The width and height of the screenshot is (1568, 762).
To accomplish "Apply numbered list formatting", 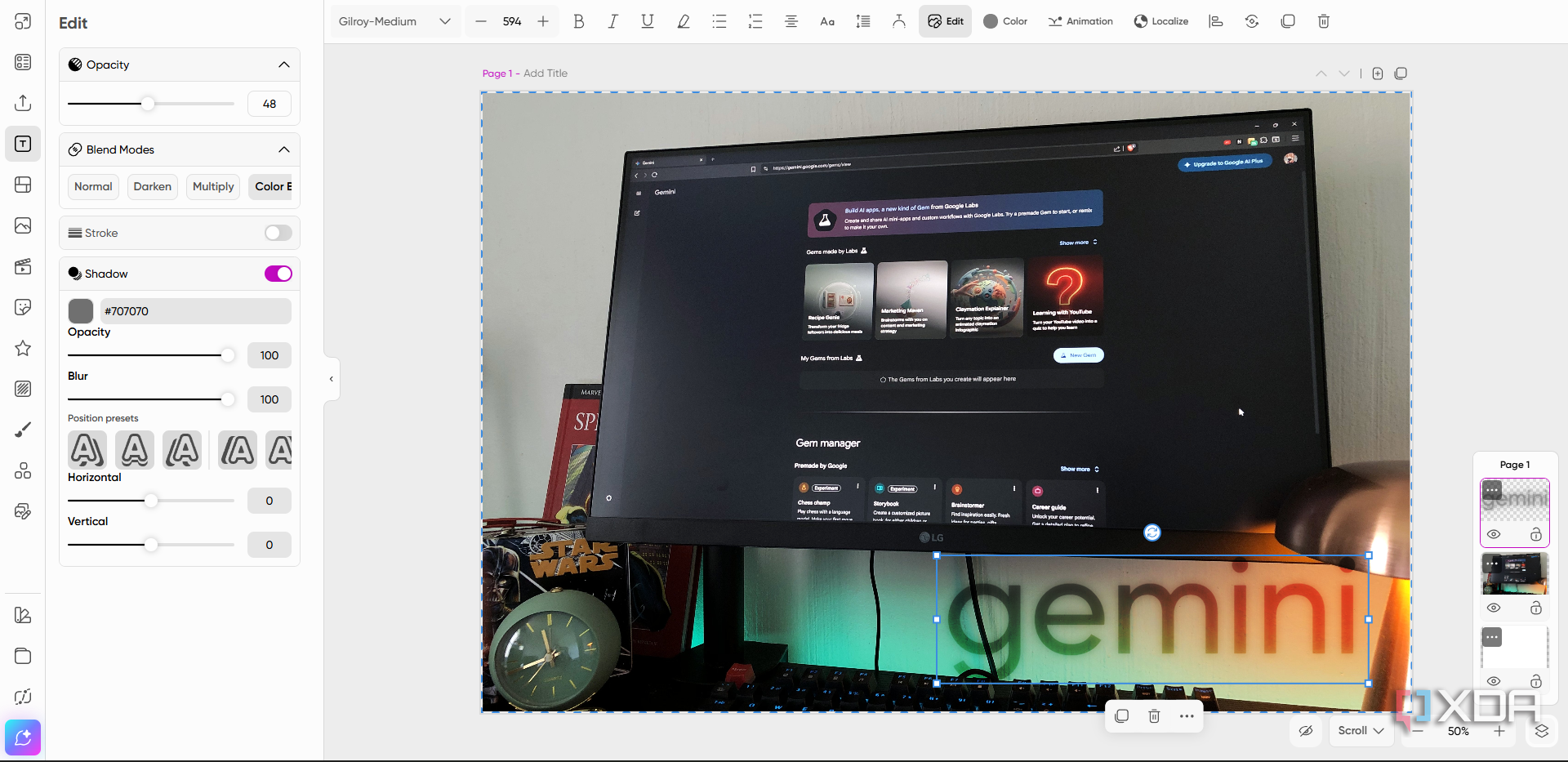I will click(755, 21).
